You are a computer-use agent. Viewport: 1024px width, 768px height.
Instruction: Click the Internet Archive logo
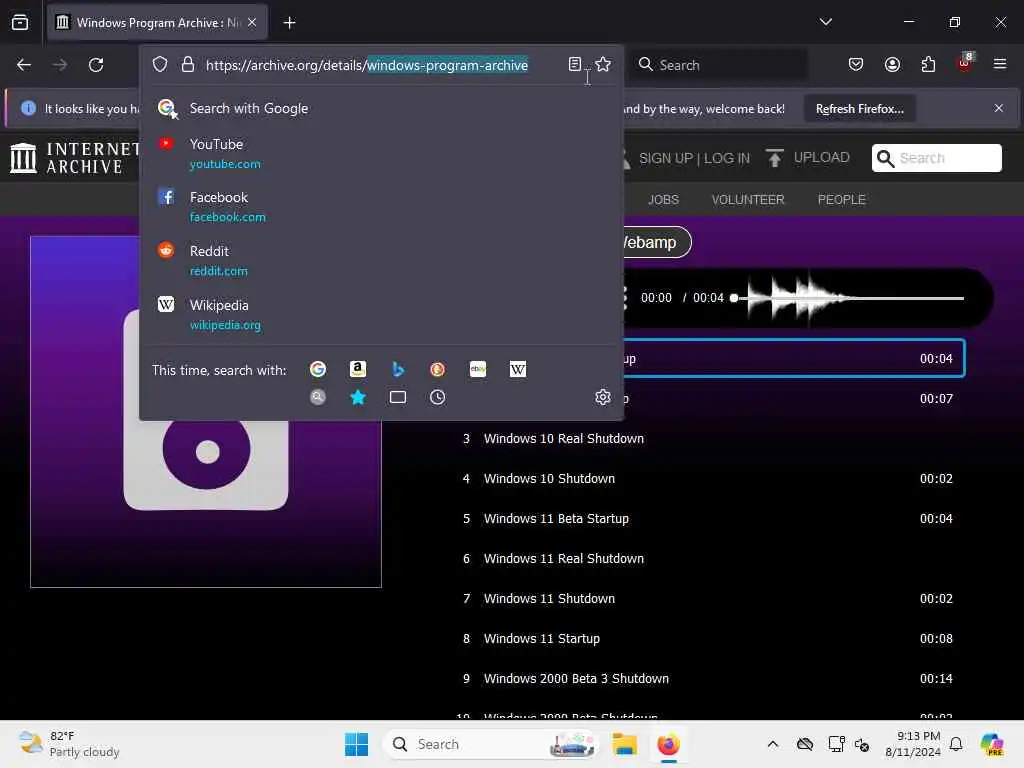click(75, 158)
